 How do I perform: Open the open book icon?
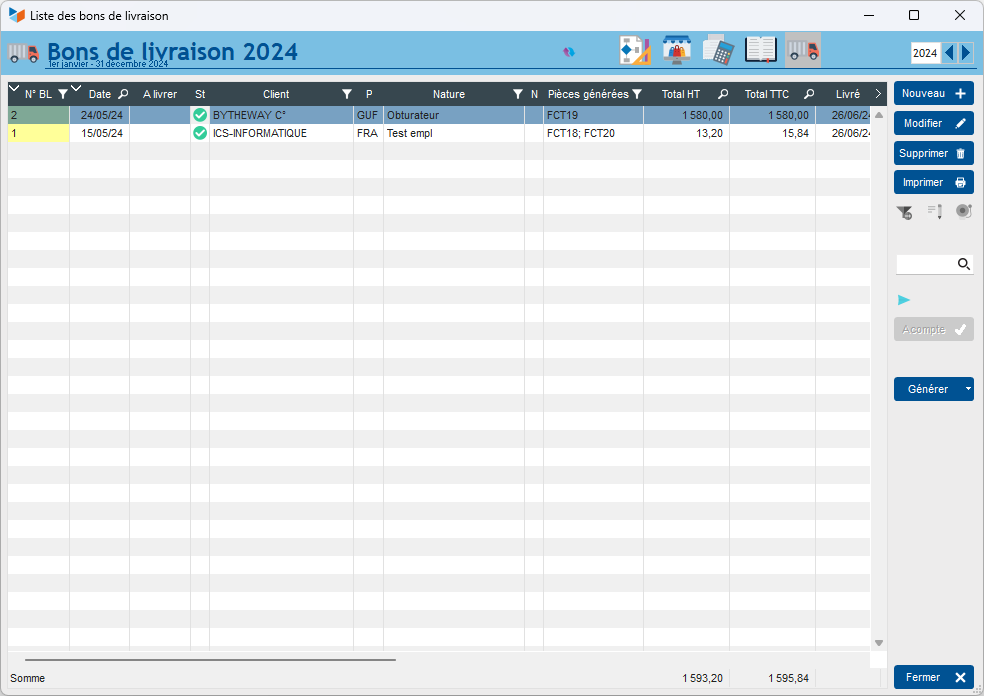coord(761,50)
